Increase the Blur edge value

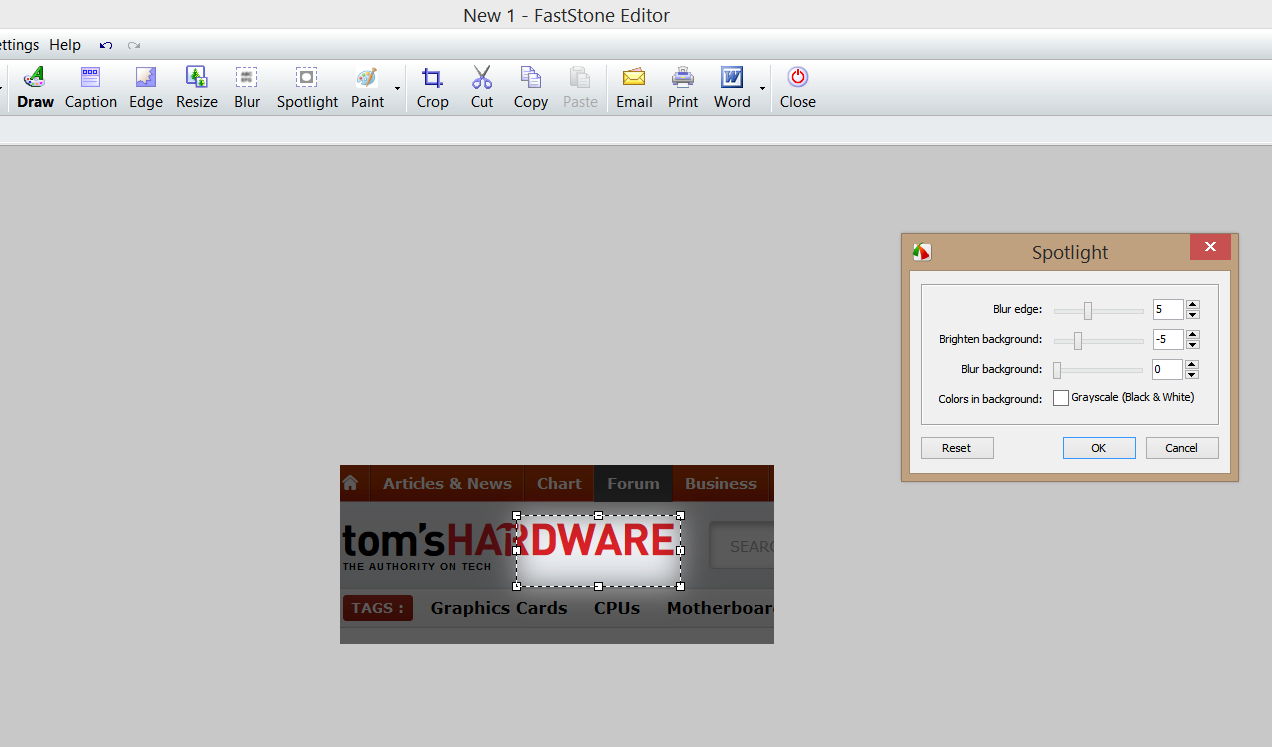tap(1192, 305)
